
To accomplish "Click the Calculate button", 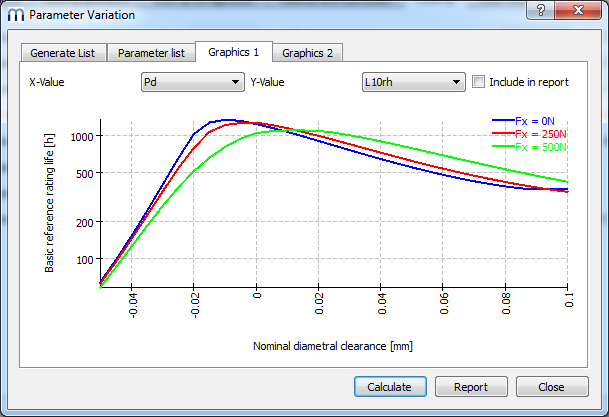I will [390, 387].
